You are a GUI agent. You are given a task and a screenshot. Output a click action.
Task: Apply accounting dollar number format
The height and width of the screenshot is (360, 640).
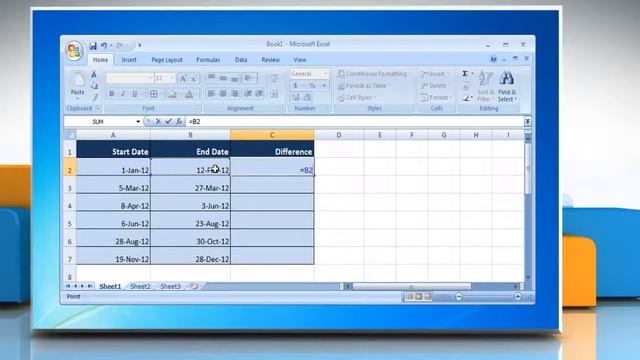coord(296,85)
